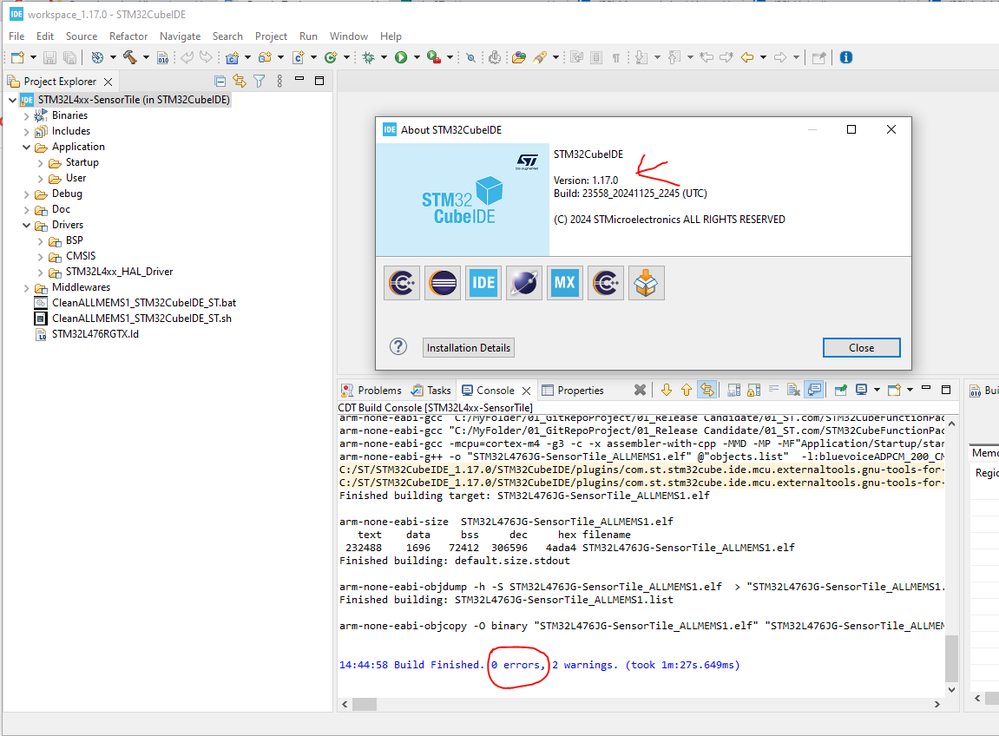Click the Next Error down arrow in console

point(666,390)
